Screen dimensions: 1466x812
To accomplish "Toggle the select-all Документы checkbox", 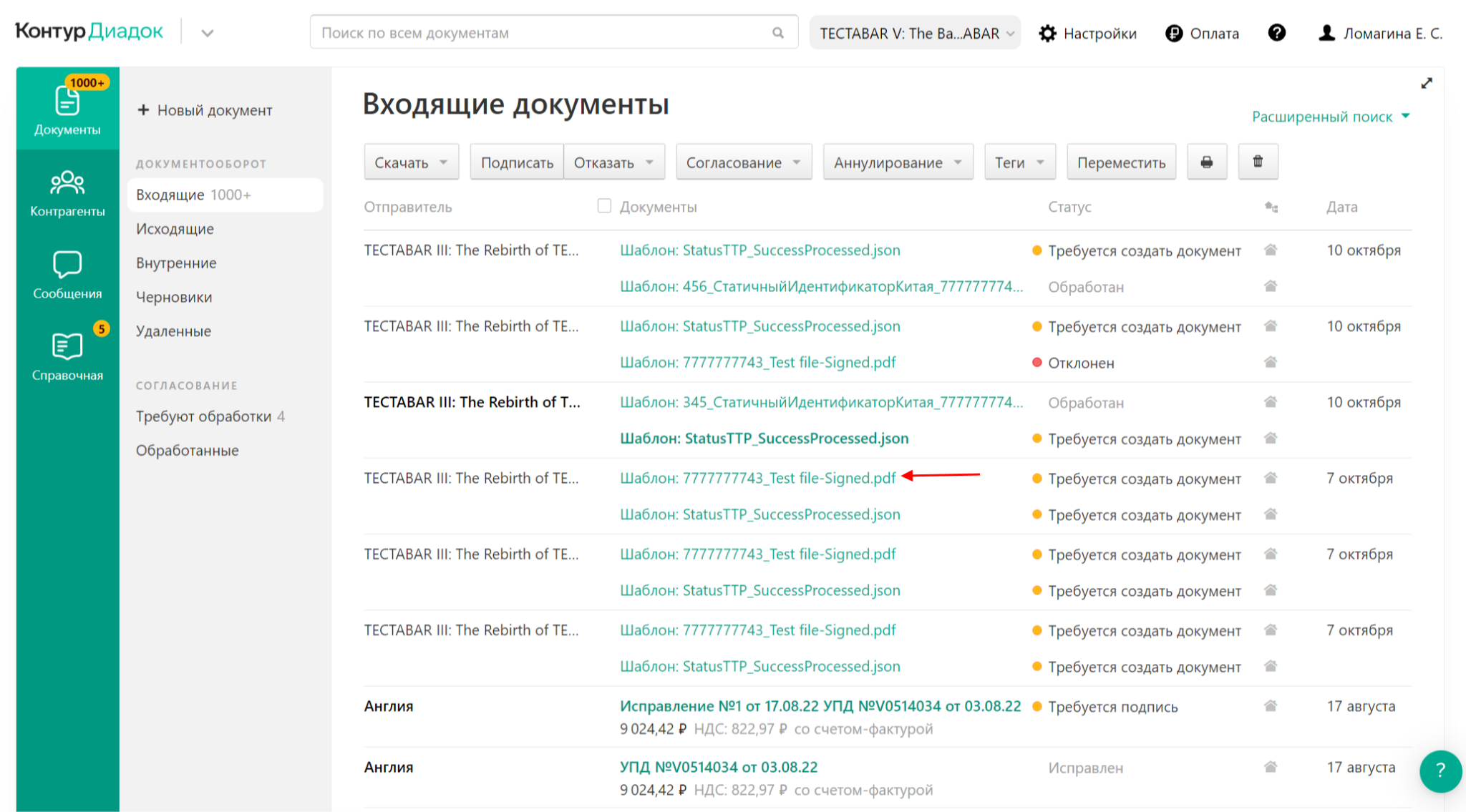I will [x=604, y=206].
